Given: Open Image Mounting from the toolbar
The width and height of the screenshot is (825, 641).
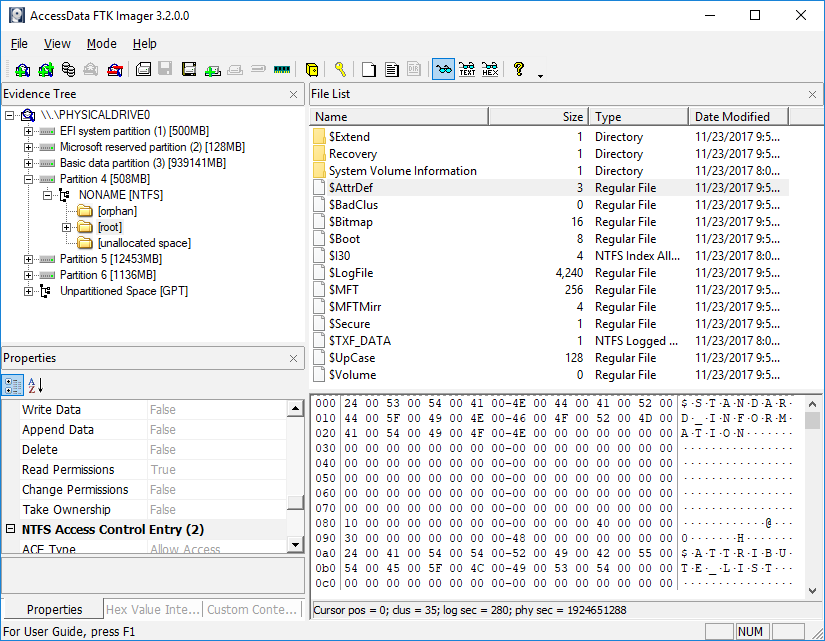Looking at the screenshot, I should pyautogui.click(x=68, y=69).
